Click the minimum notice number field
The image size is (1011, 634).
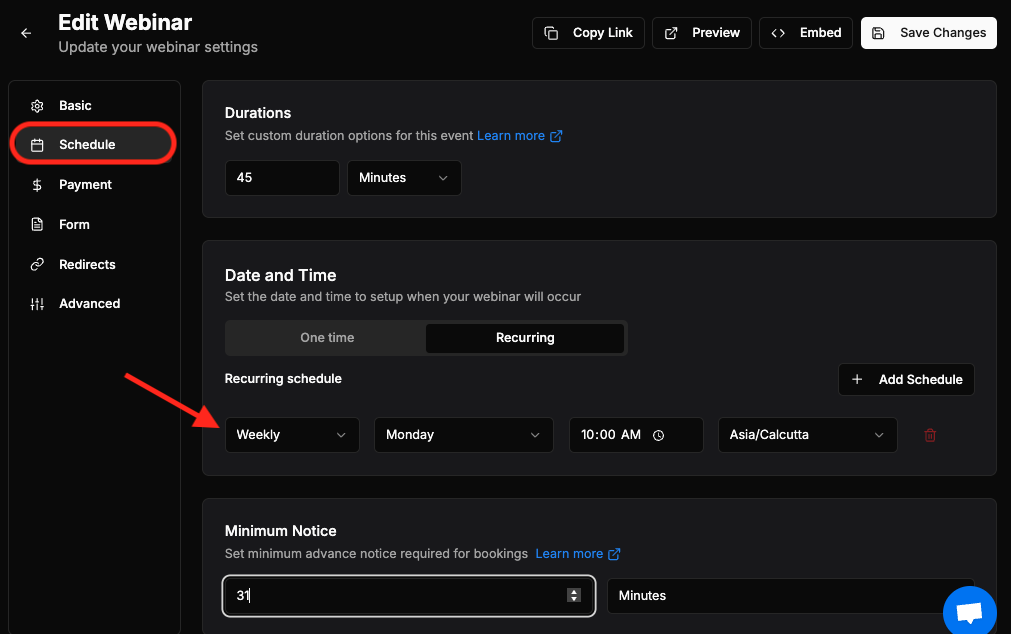coord(409,595)
